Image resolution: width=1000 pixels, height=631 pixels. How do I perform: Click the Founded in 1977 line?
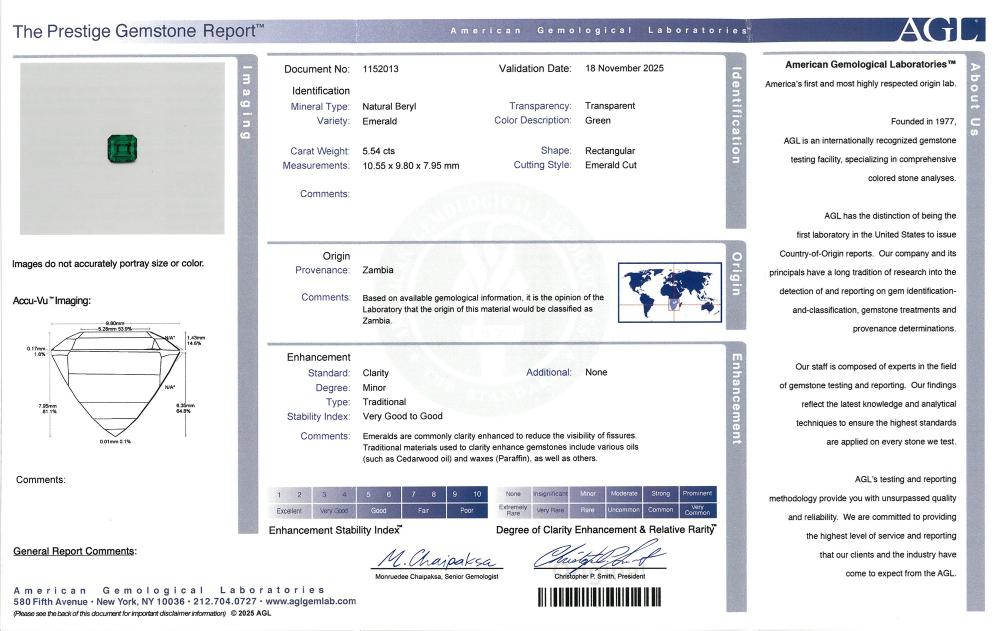click(923, 121)
